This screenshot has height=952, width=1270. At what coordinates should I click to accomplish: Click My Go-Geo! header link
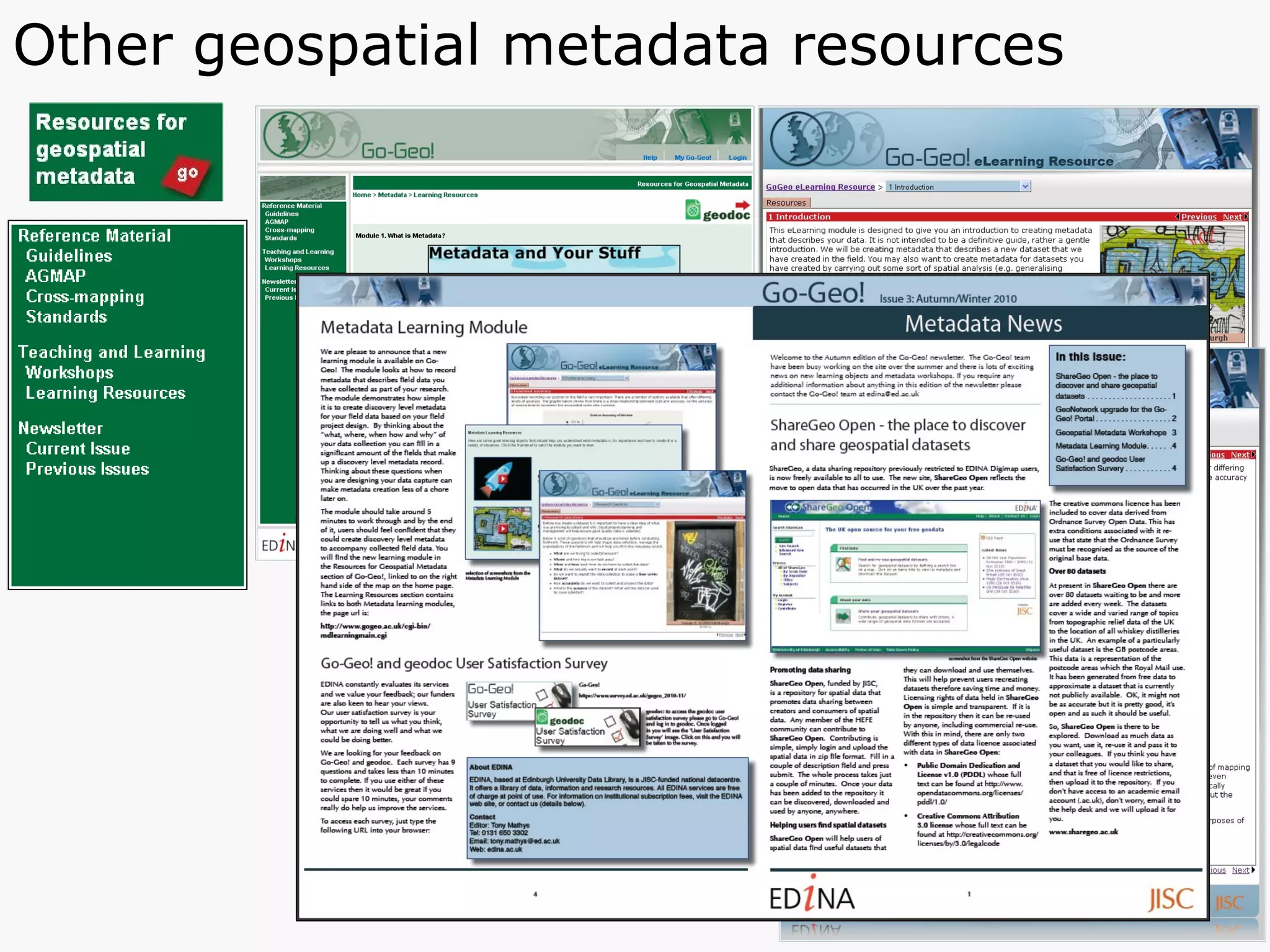coord(693,157)
